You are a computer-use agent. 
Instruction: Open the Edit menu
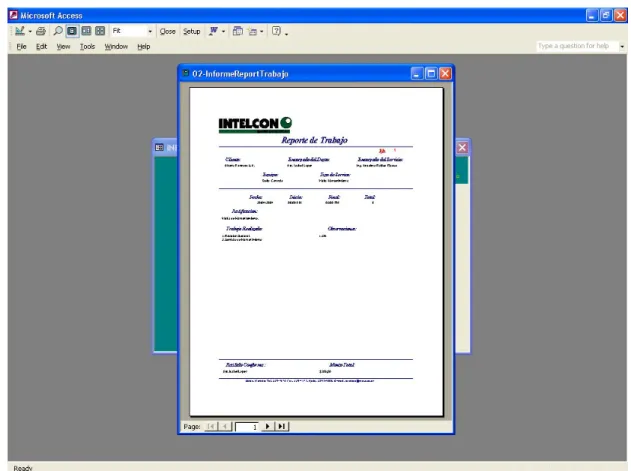pos(41,47)
